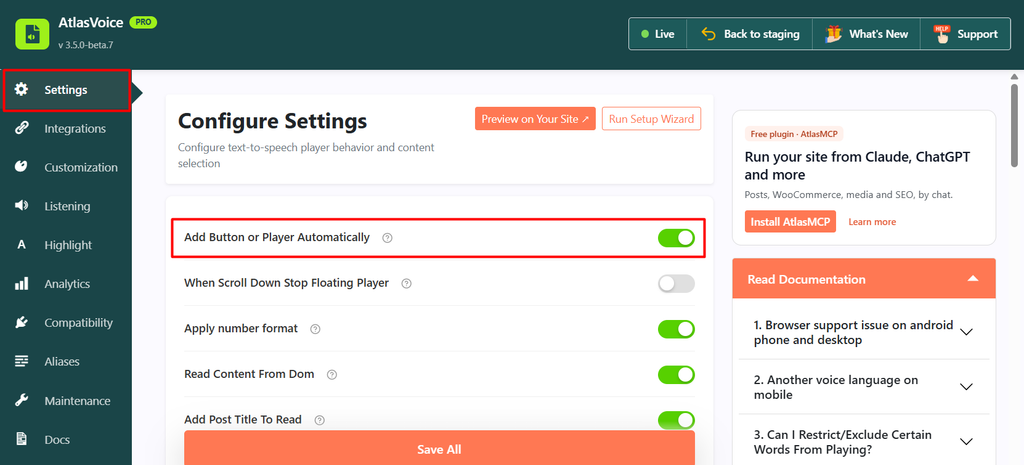
Task: Click the Run Setup Wizard button
Action: coord(651,119)
